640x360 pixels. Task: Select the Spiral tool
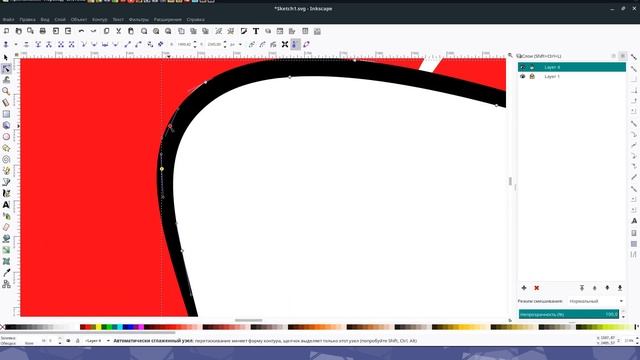[x=6, y=159]
